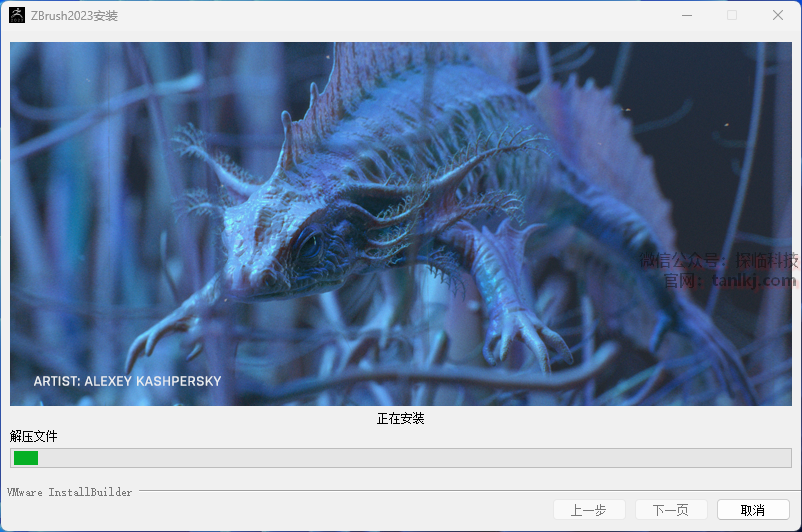The image size is (802, 532).
Task: Click the ARTIST: ALEXEY KASHPERSKY credit text
Action: click(127, 381)
